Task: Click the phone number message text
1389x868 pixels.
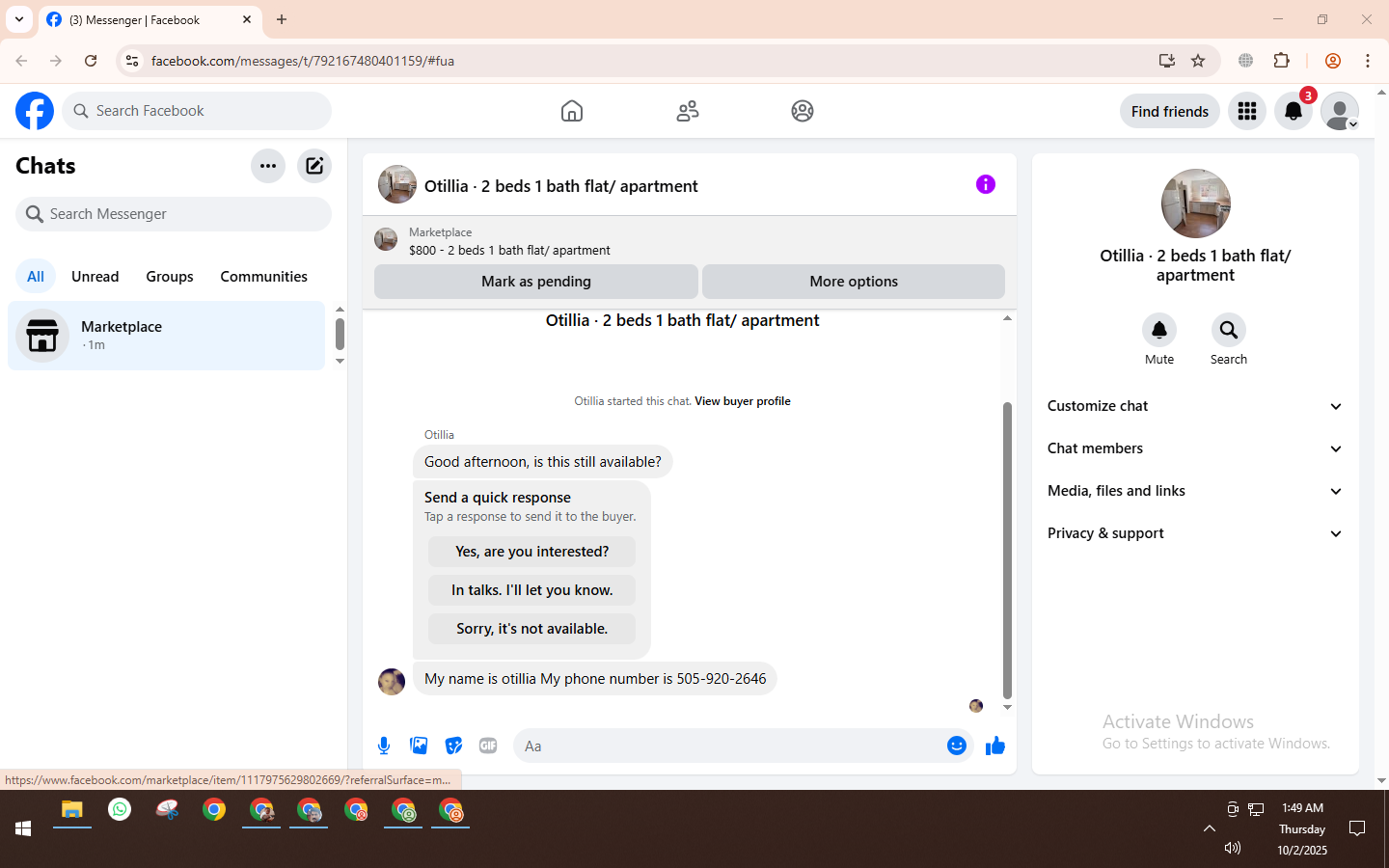Action: coord(595,679)
